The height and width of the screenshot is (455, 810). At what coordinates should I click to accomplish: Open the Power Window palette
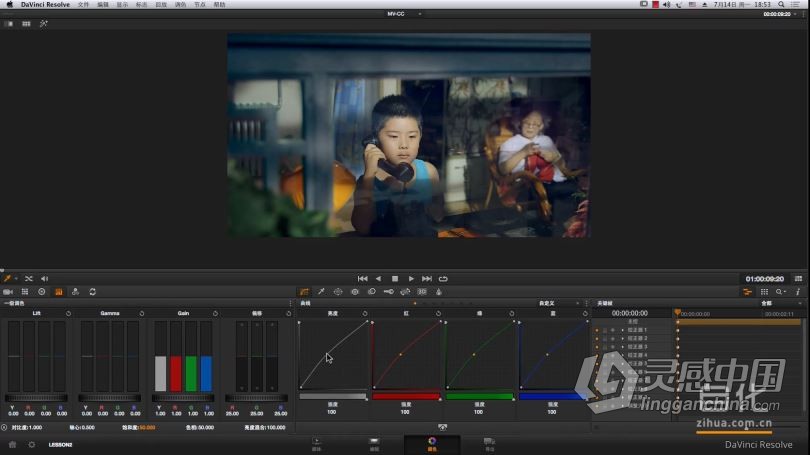[338, 292]
